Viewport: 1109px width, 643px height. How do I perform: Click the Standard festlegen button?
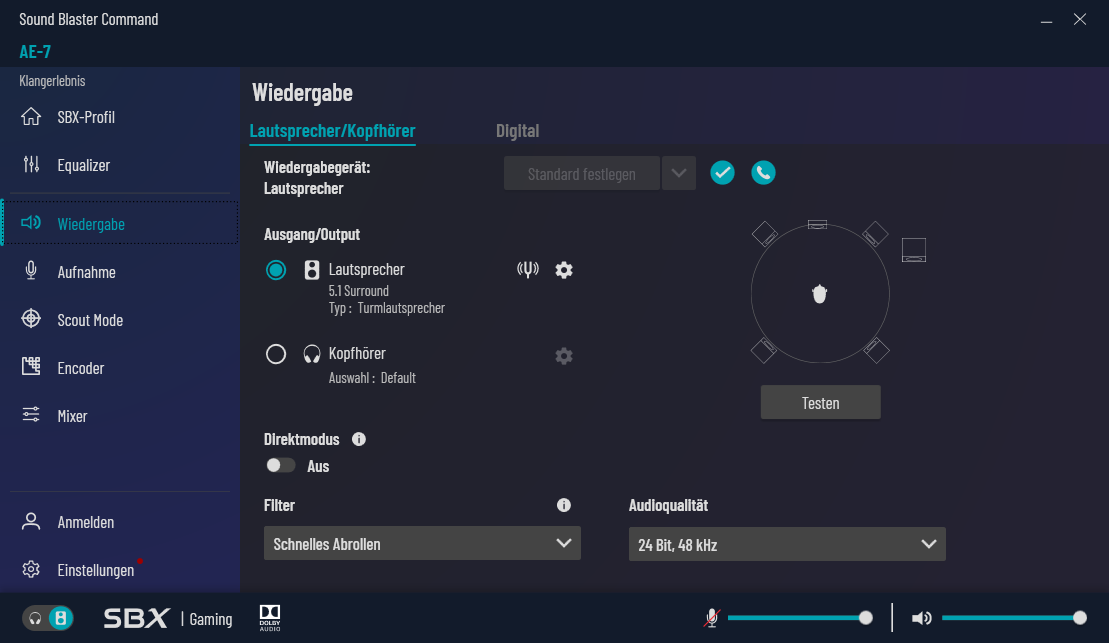[x=582, y=173]
